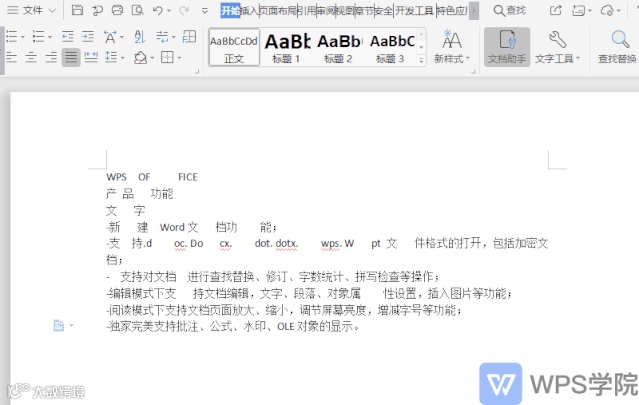The image size is (639, 405).
Task: Align text left
Action: tap(11, 57)
